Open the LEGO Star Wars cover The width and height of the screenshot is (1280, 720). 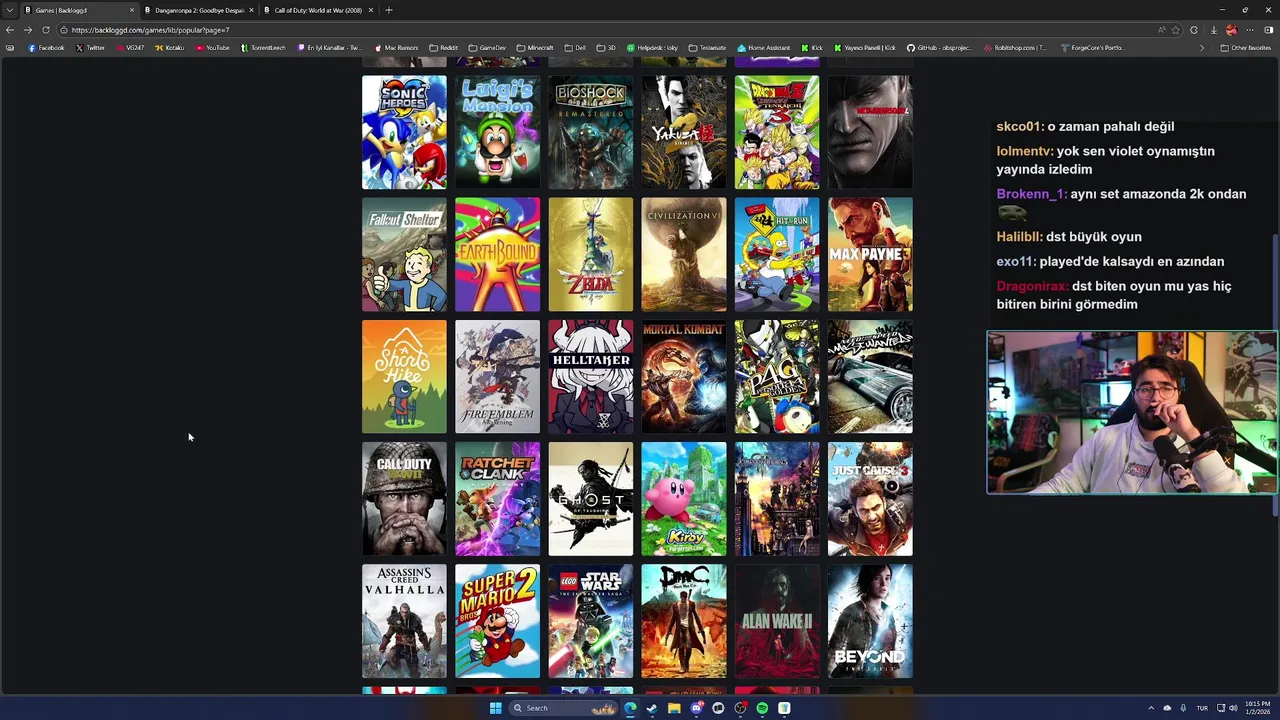pos(590,621)
